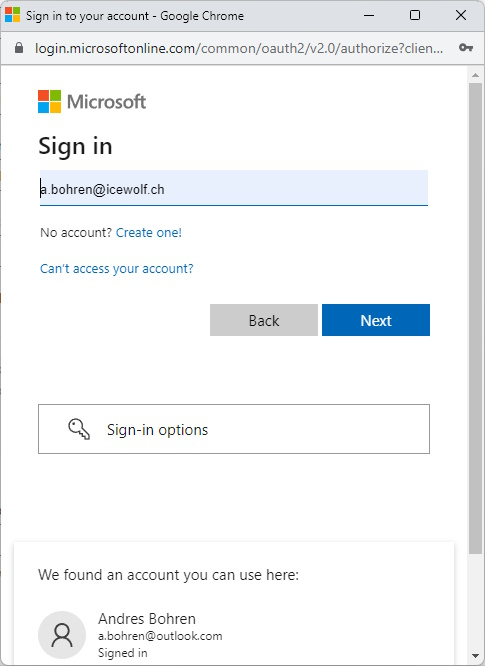The height and width of the screenshot is (666, 485).
Task: Click the scrollbar up arrow
Action: (475, 75)
